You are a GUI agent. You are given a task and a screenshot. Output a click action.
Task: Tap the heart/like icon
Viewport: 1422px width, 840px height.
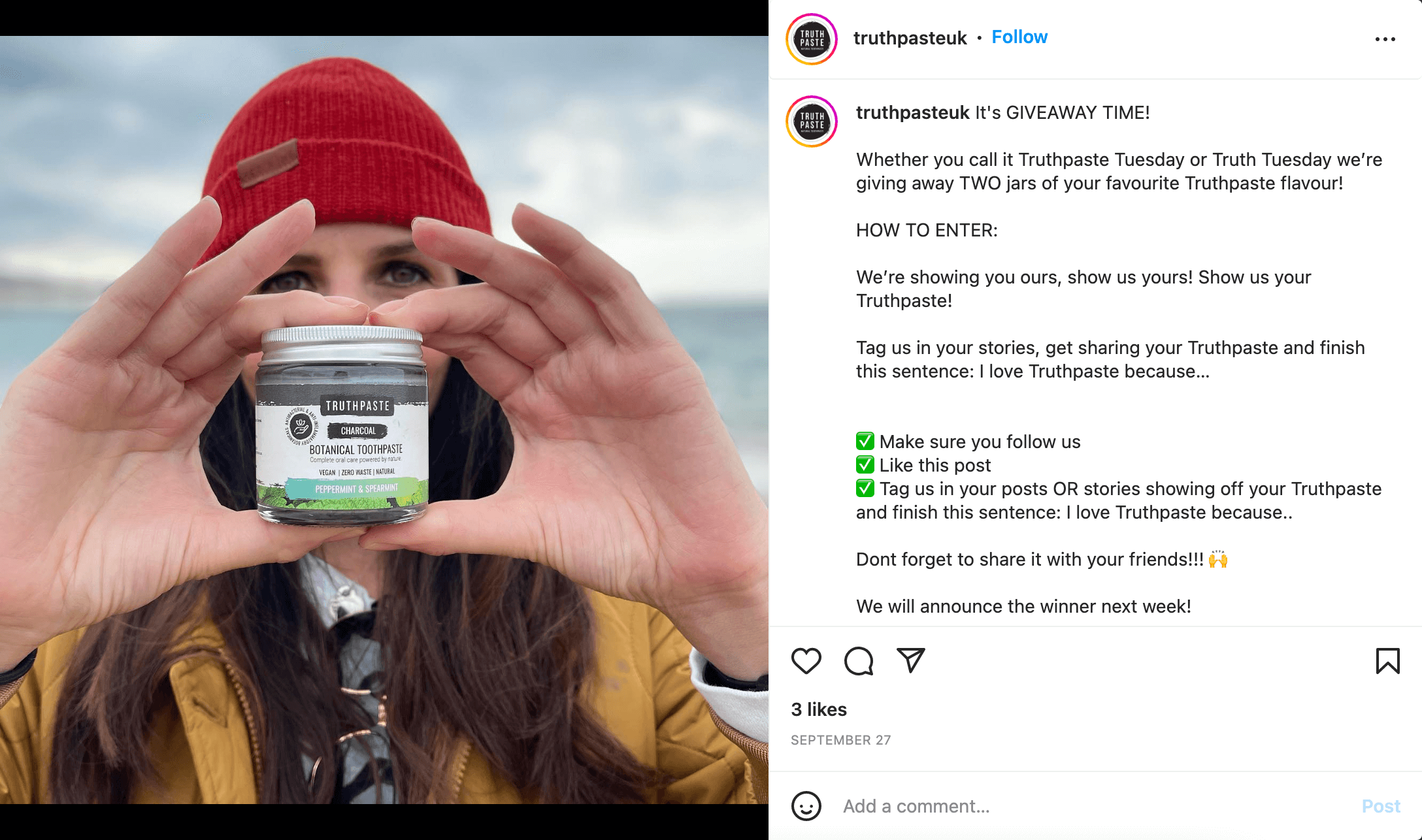(x=807, y=660)
